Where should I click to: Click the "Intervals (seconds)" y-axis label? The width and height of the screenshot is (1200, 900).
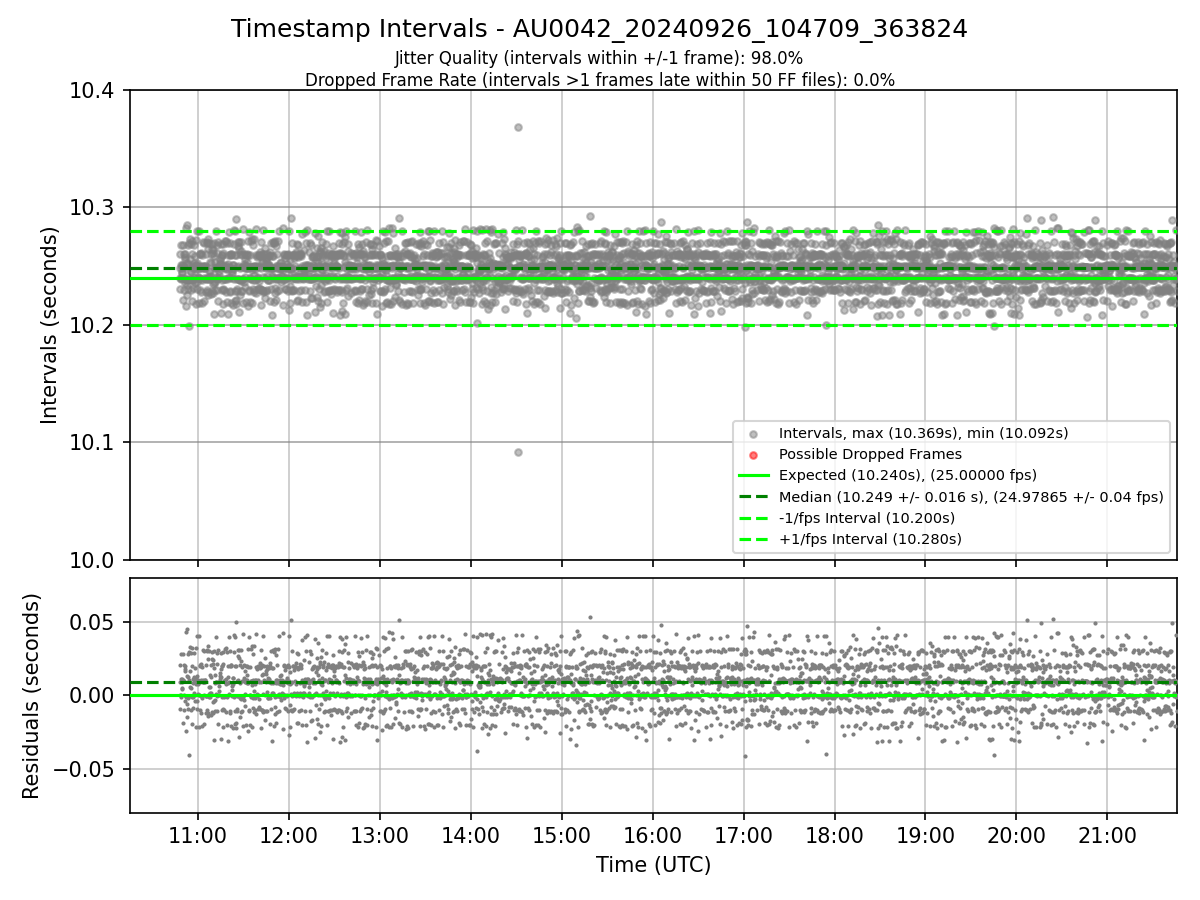[50, 325]
